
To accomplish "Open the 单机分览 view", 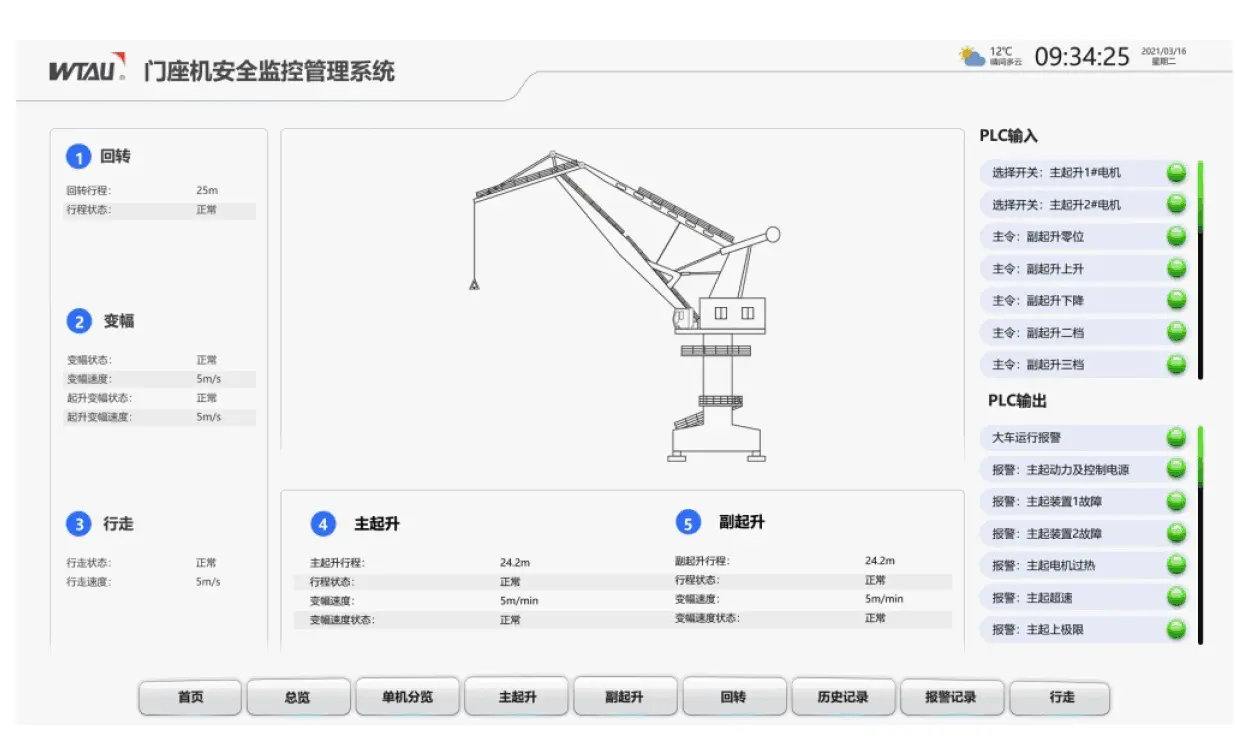I will coord(407,697).
